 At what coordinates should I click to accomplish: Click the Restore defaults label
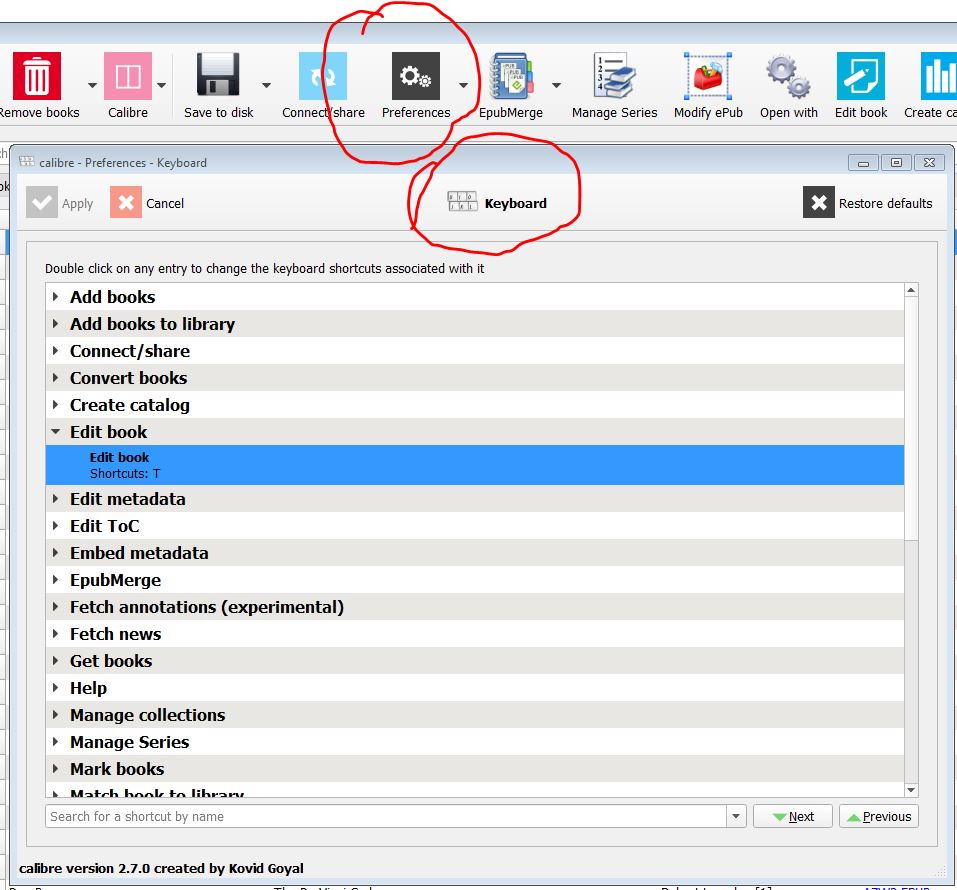click(x=886, y=203)
